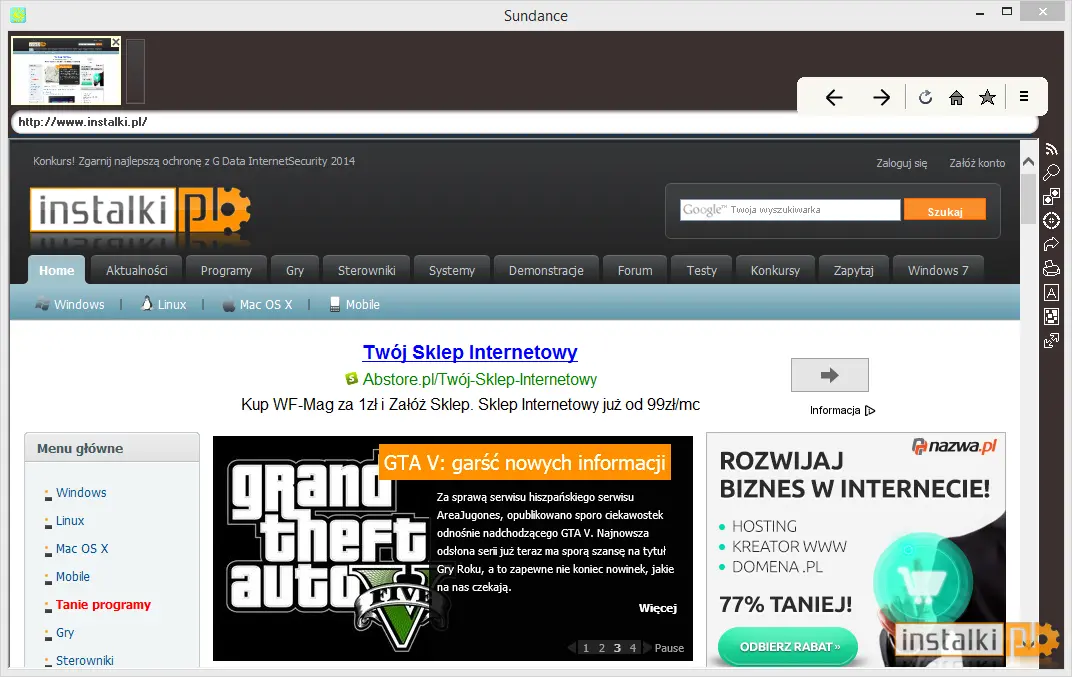Toggle fullscreen with the expand arrows icon

(1051, 341)
